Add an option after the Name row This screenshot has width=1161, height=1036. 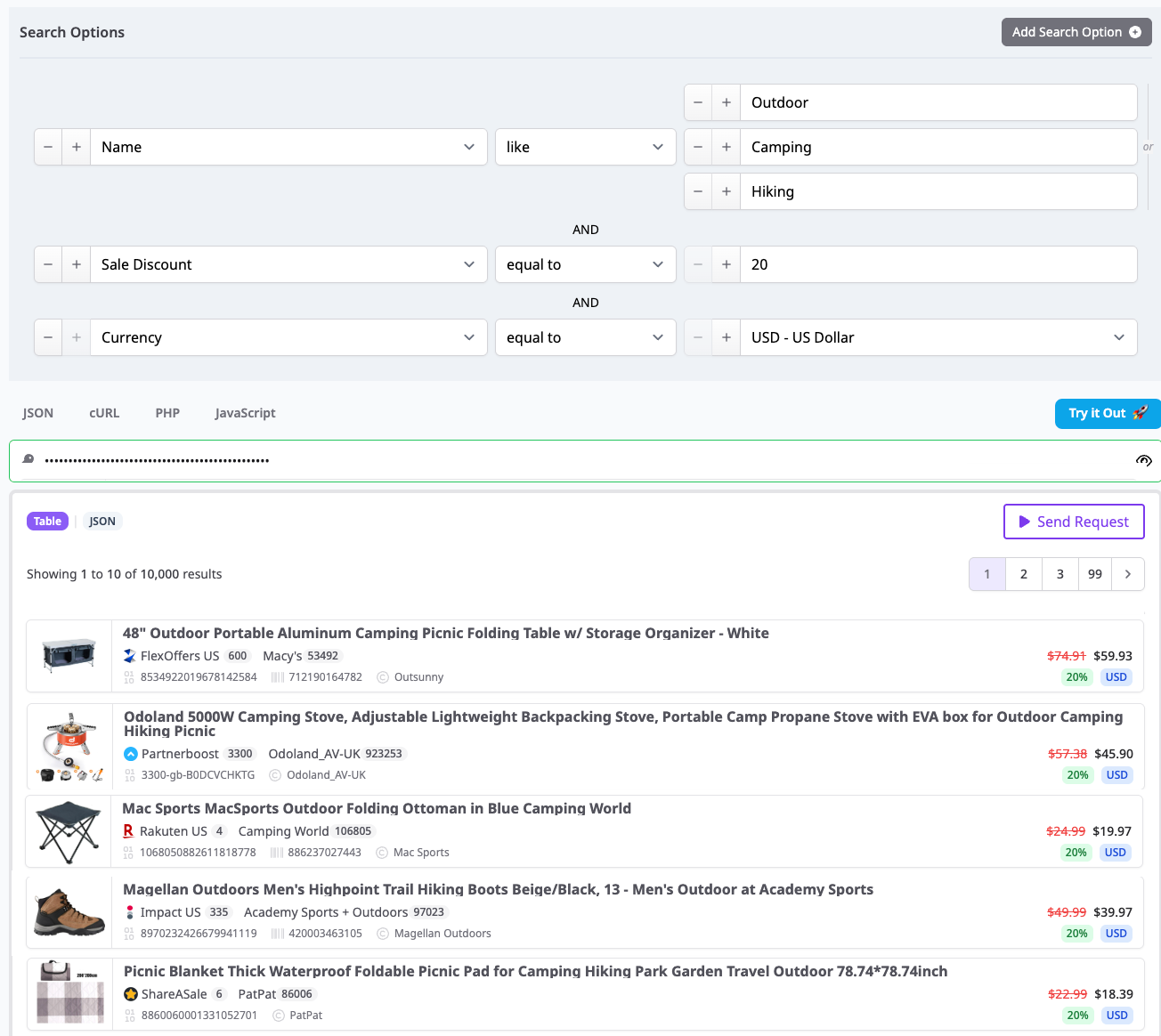[77, 147]
